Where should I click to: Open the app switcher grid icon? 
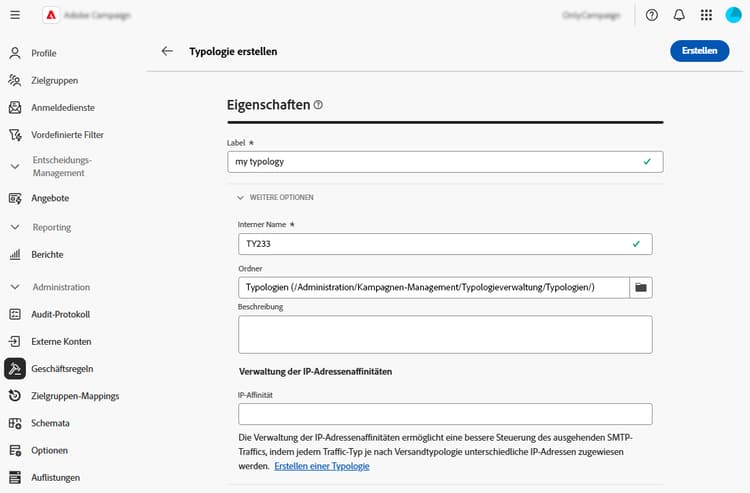click(706, 16)
